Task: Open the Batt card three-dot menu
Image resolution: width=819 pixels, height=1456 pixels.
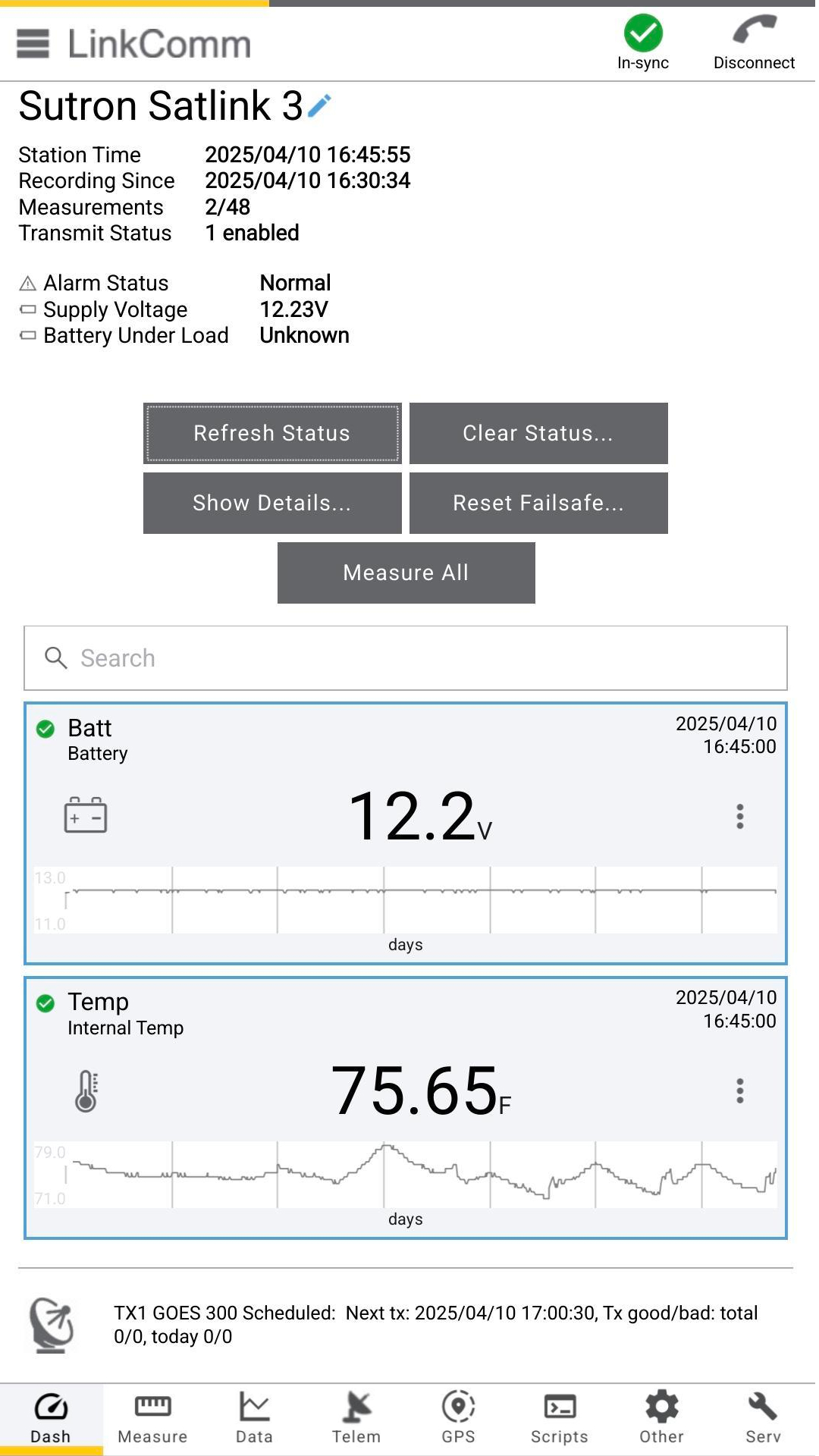Action: click(740, 817)
